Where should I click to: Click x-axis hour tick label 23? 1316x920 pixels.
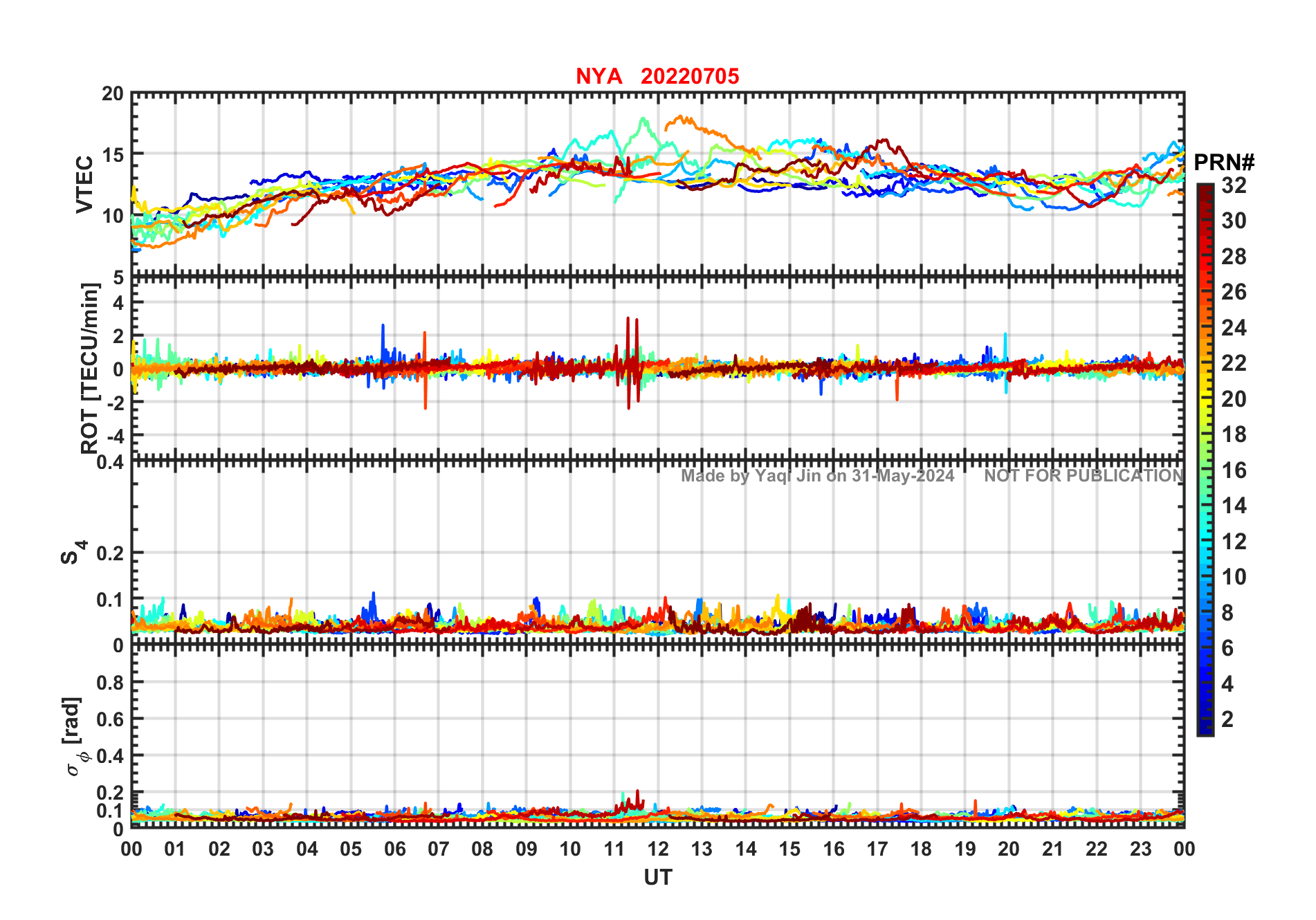coord(1140,849)
